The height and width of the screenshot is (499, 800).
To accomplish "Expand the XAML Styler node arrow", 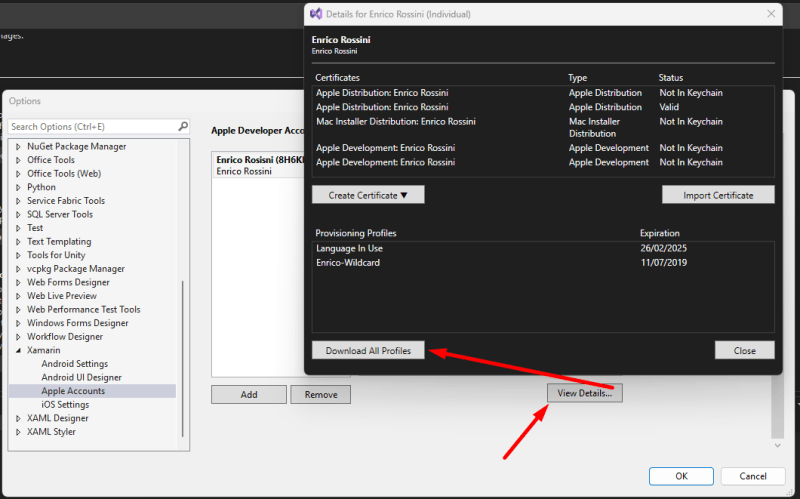I will [18, 432].
